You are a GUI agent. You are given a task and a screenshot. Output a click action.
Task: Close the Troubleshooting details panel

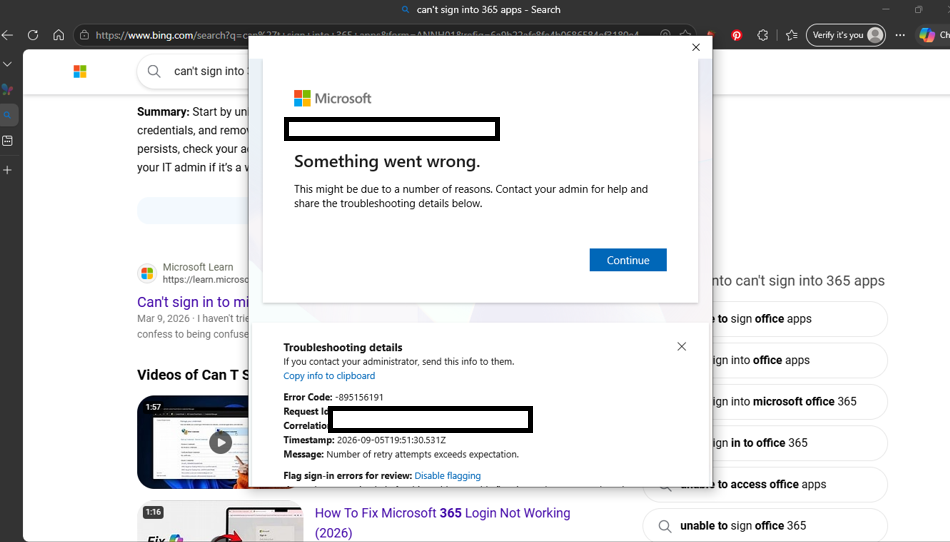(682, 346)
